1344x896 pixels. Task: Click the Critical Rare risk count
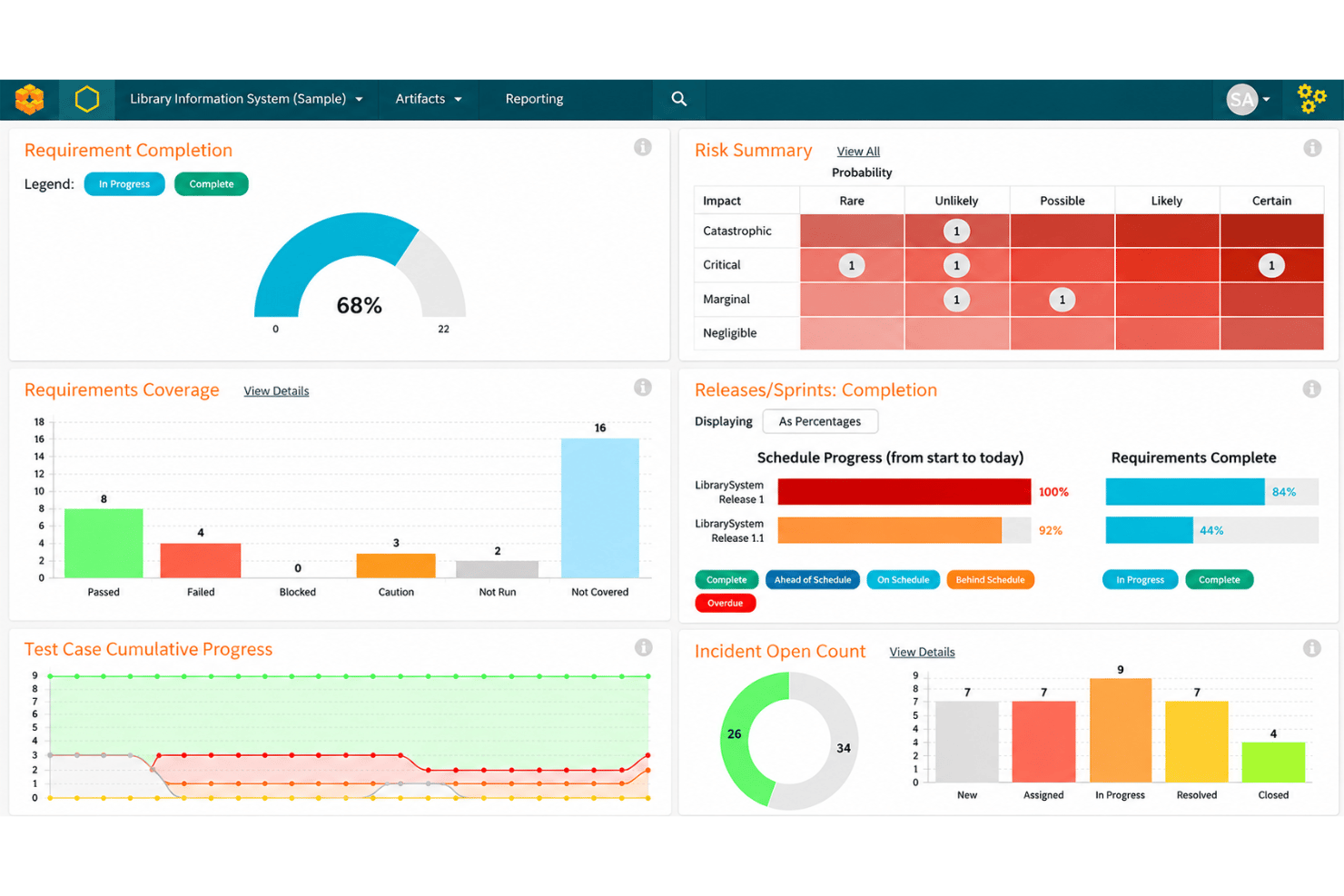click(x=851, y=266)
